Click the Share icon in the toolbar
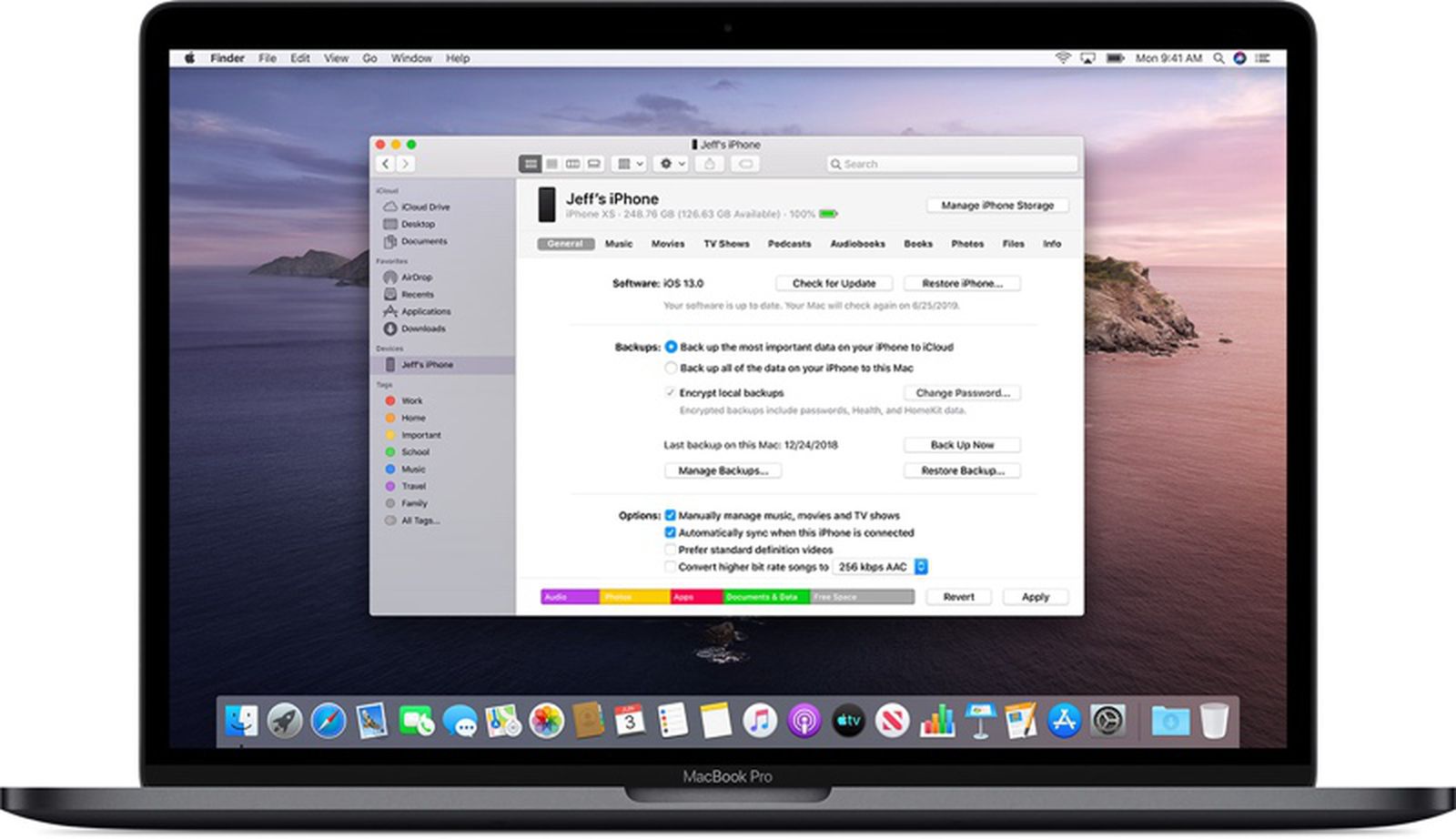Image resolution: width=1456 pixels, height=839 pixels. pos(709,164)
